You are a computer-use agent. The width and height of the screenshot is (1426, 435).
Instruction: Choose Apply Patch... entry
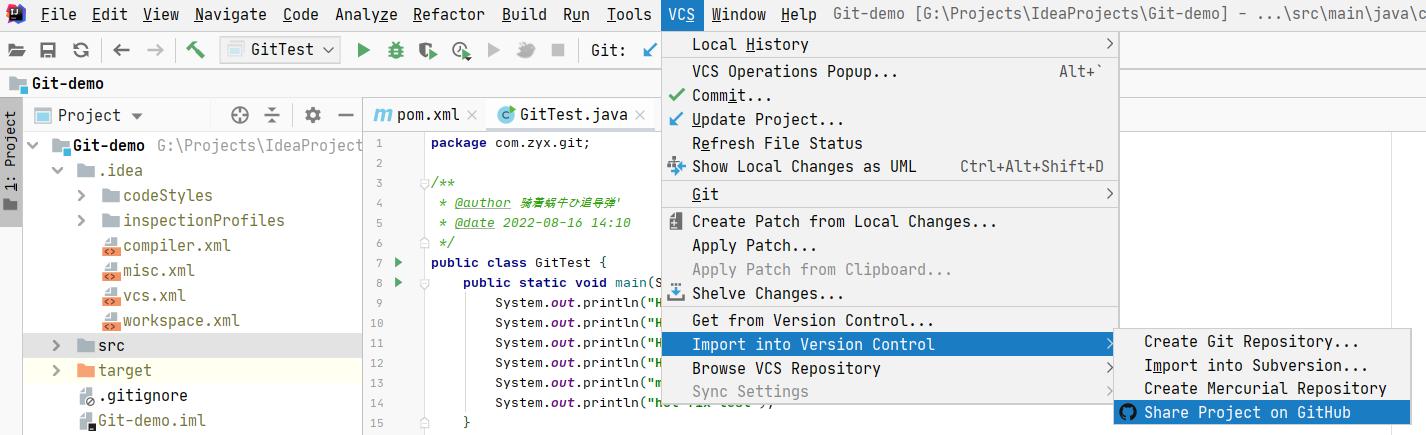890,246
